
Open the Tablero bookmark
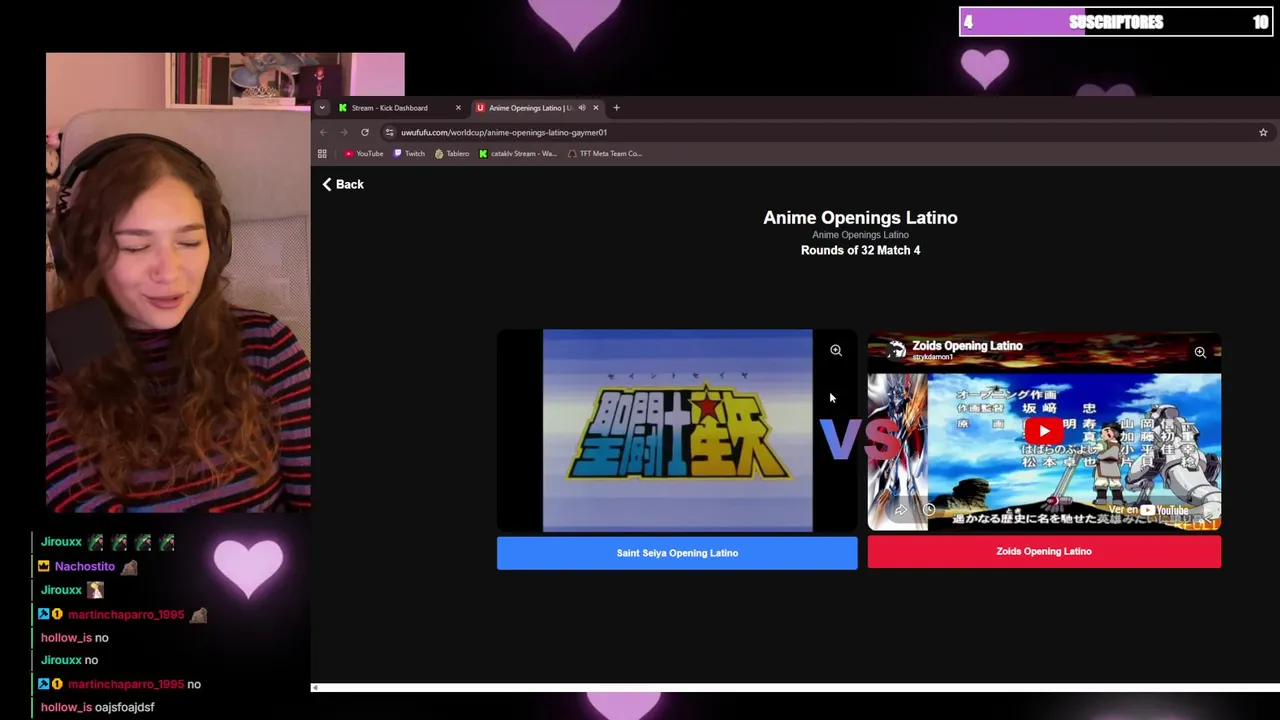click(452, 154)
